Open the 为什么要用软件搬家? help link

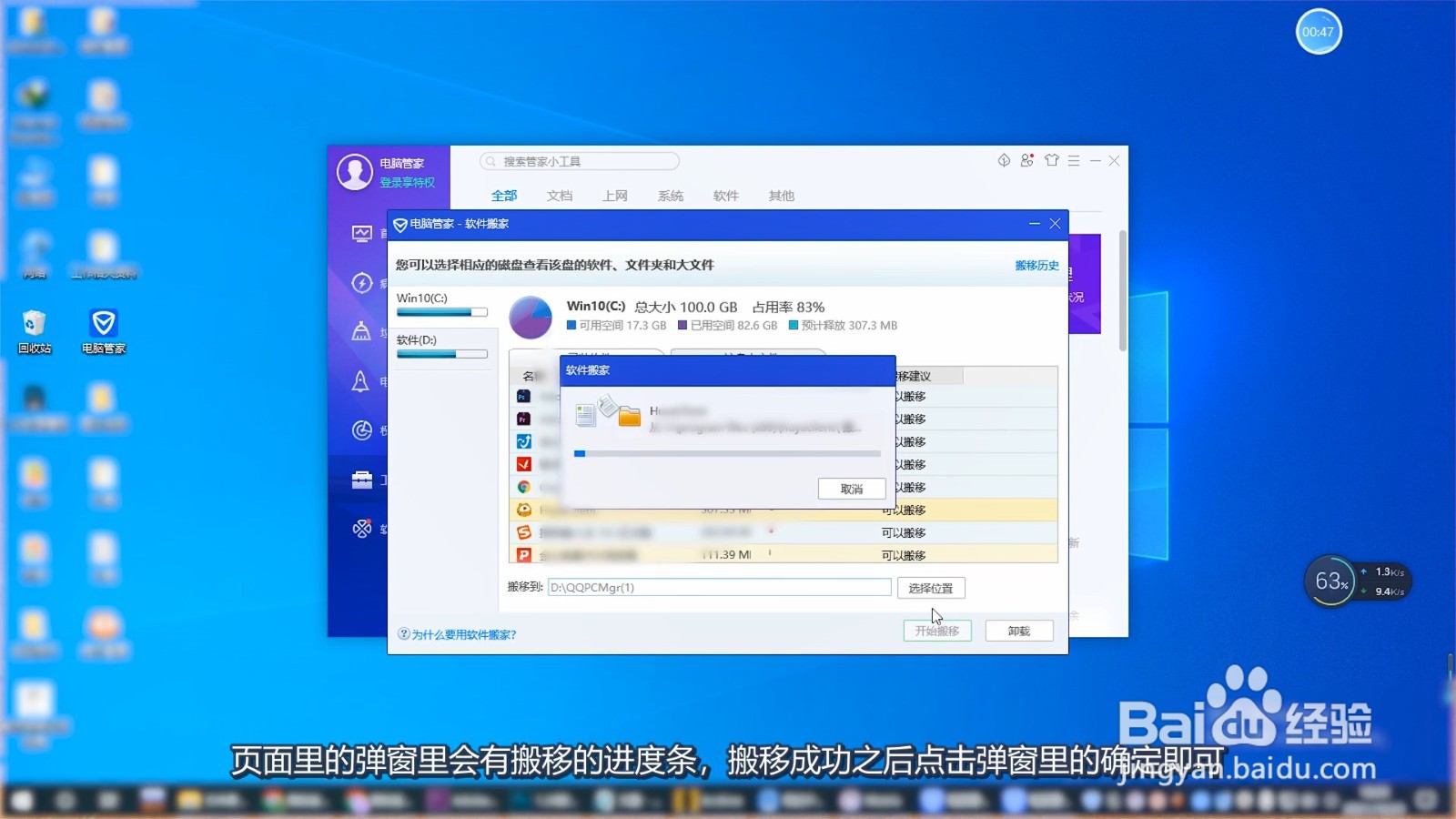(464, 634)
